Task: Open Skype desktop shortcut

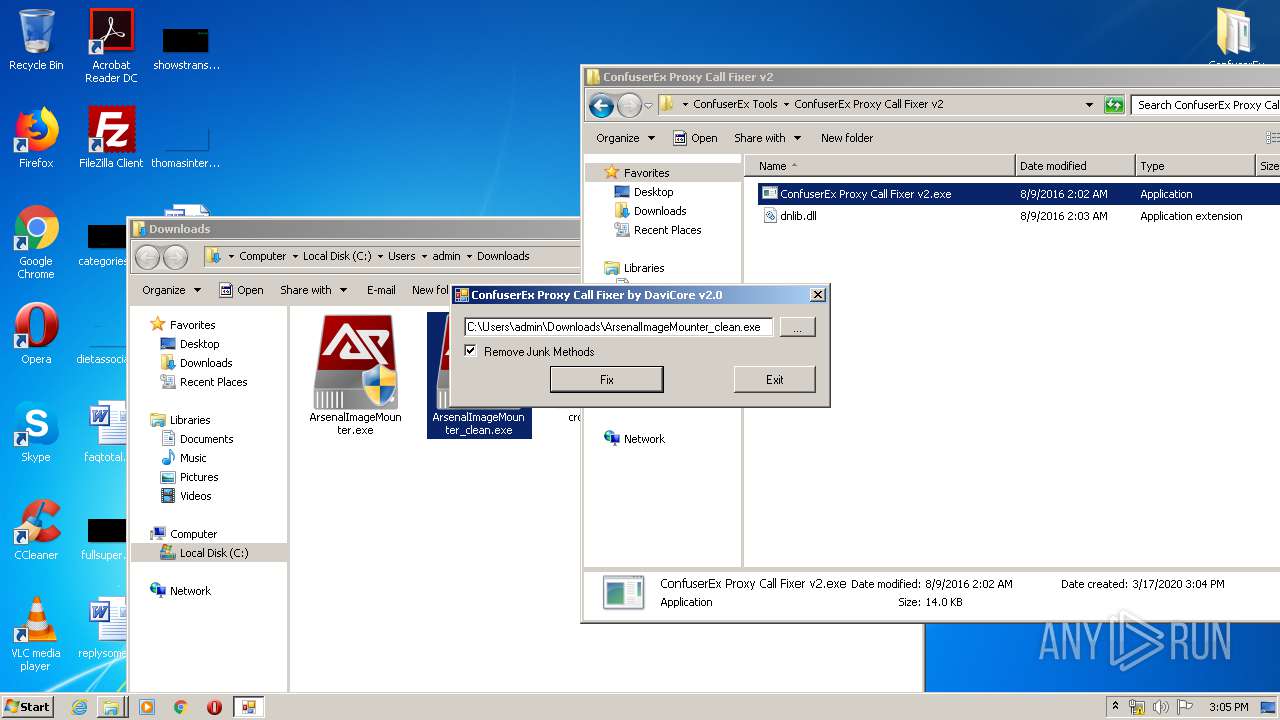Action: tap(36, 432)
